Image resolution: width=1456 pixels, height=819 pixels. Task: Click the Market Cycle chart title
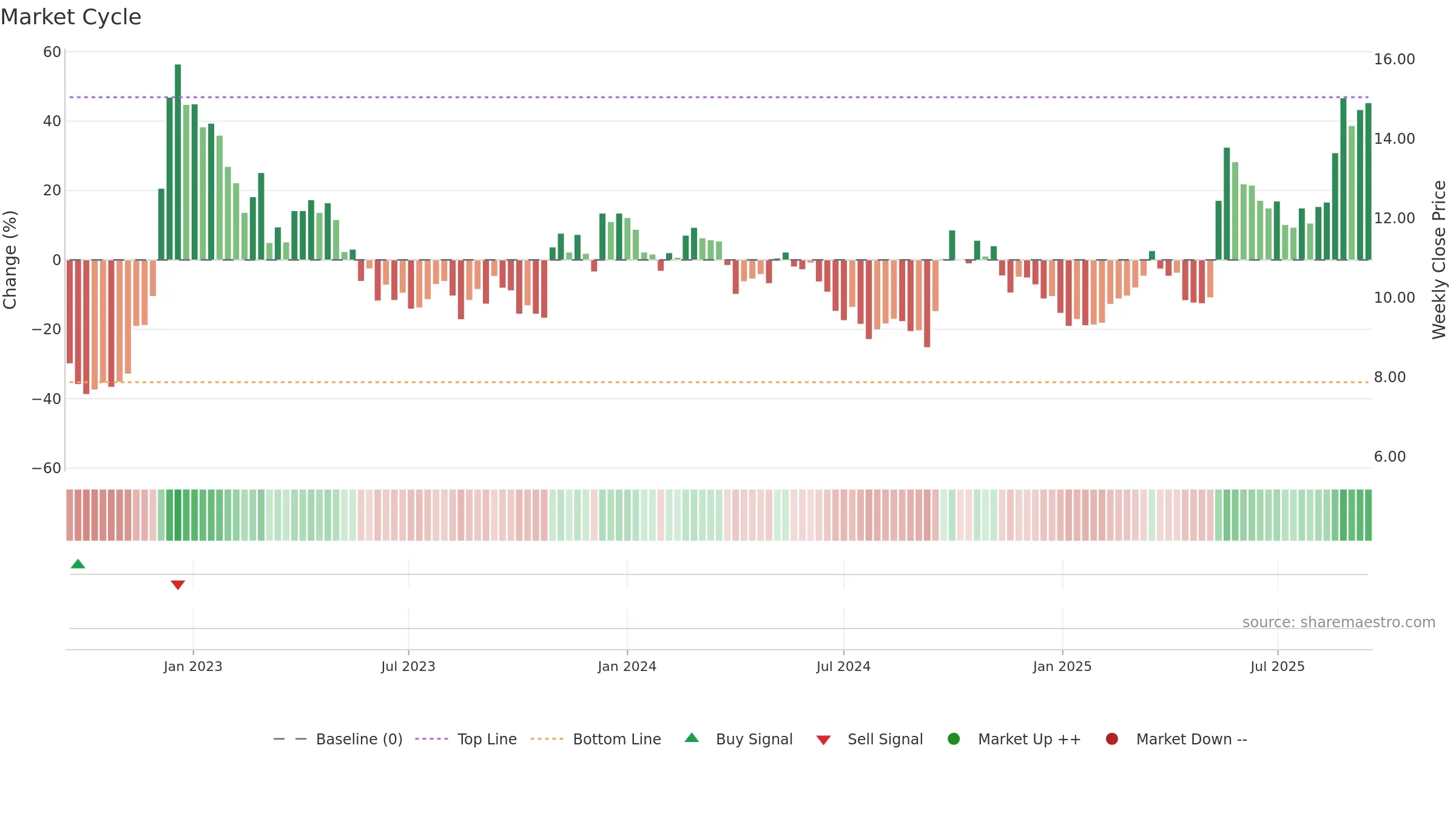(x=71, y=17)
